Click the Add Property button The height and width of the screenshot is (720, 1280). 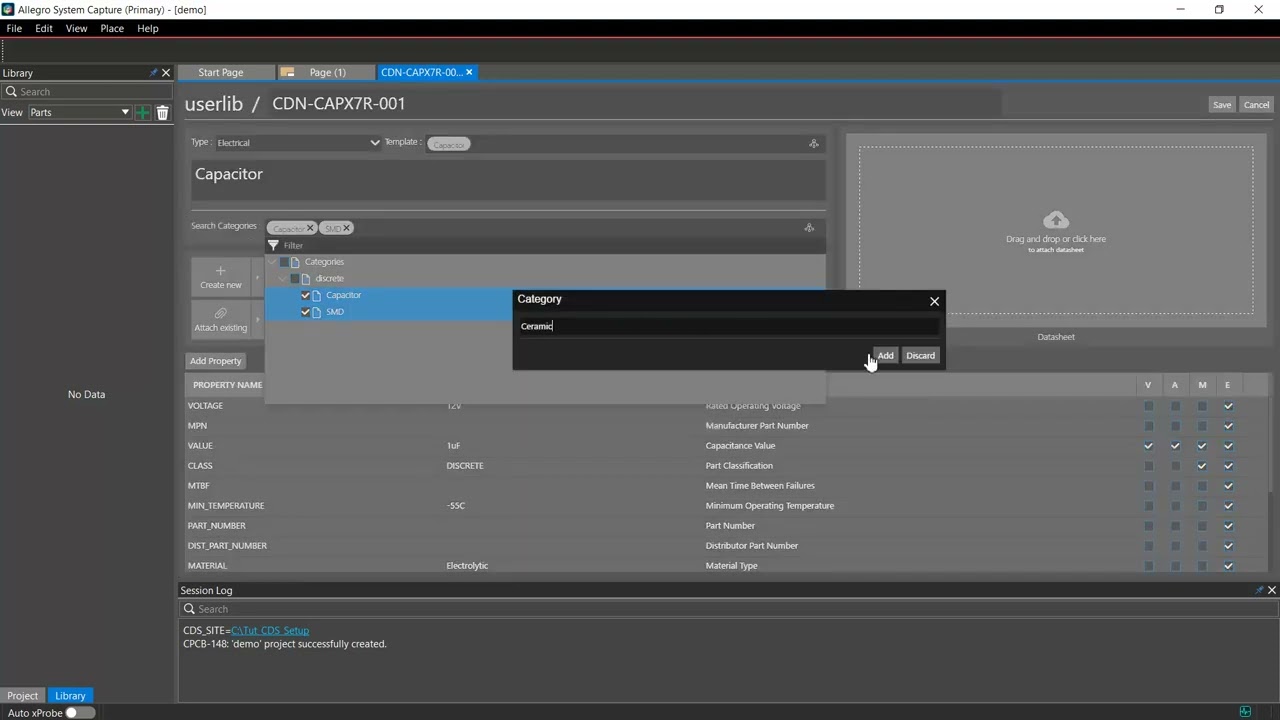pyautogui.click(x=216, y=361)
